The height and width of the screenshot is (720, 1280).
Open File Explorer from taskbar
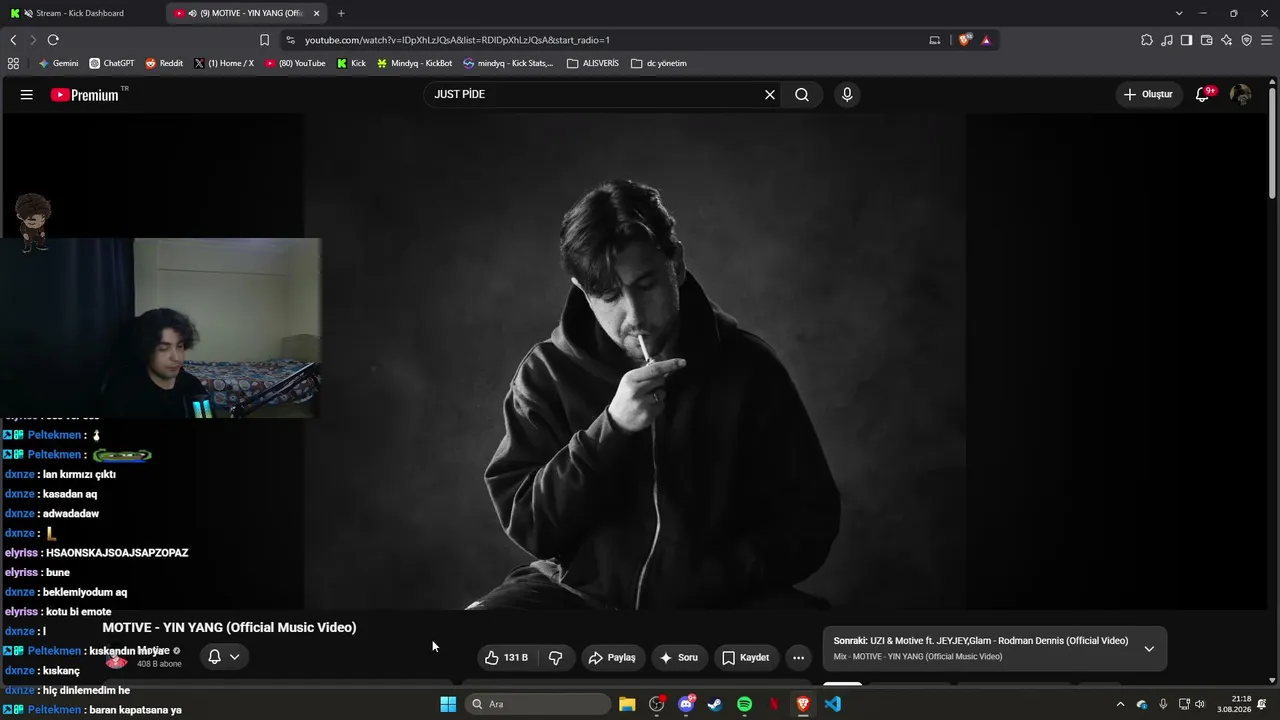[627, 704]
